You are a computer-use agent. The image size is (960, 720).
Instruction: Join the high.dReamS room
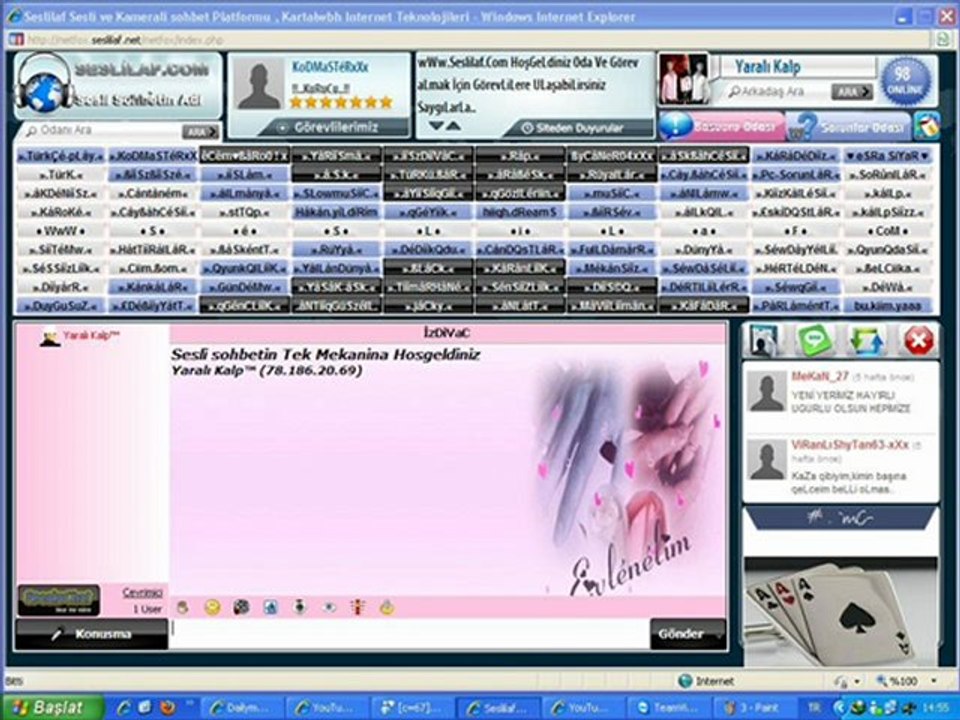click(520, 212)
